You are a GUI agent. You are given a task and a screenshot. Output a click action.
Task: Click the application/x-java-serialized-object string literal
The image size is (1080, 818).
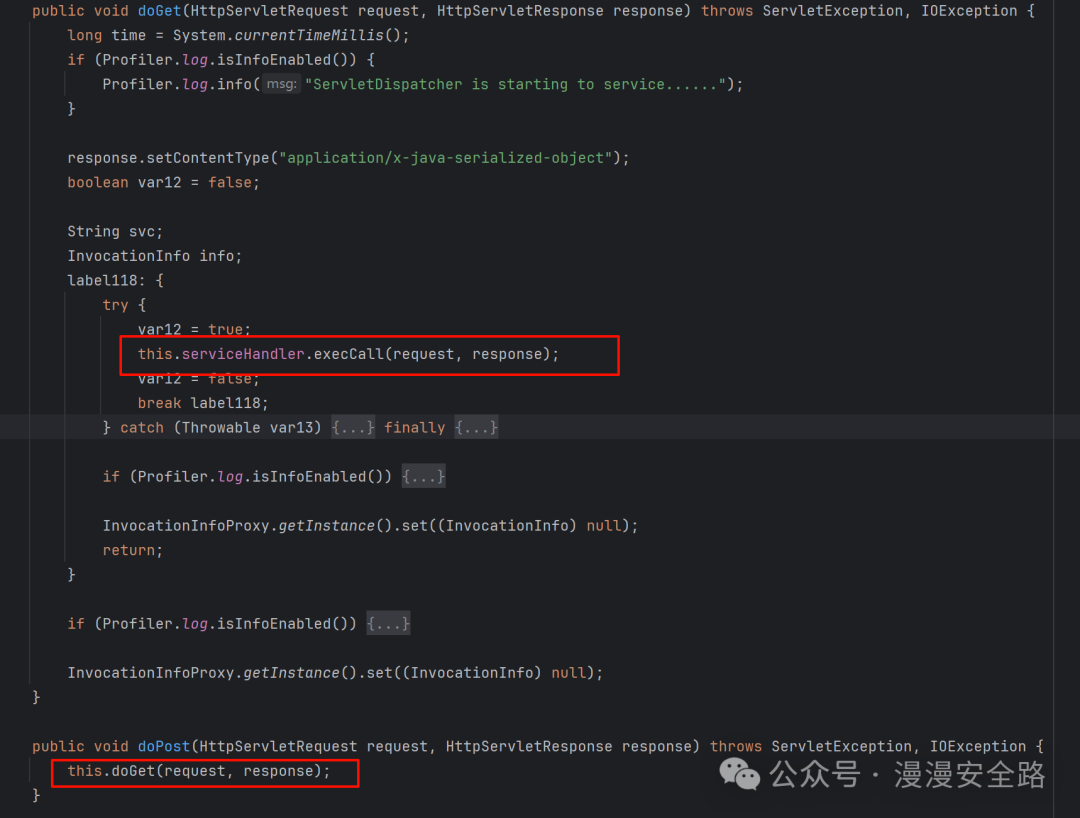pyautogui.click(x=444, y=158)
